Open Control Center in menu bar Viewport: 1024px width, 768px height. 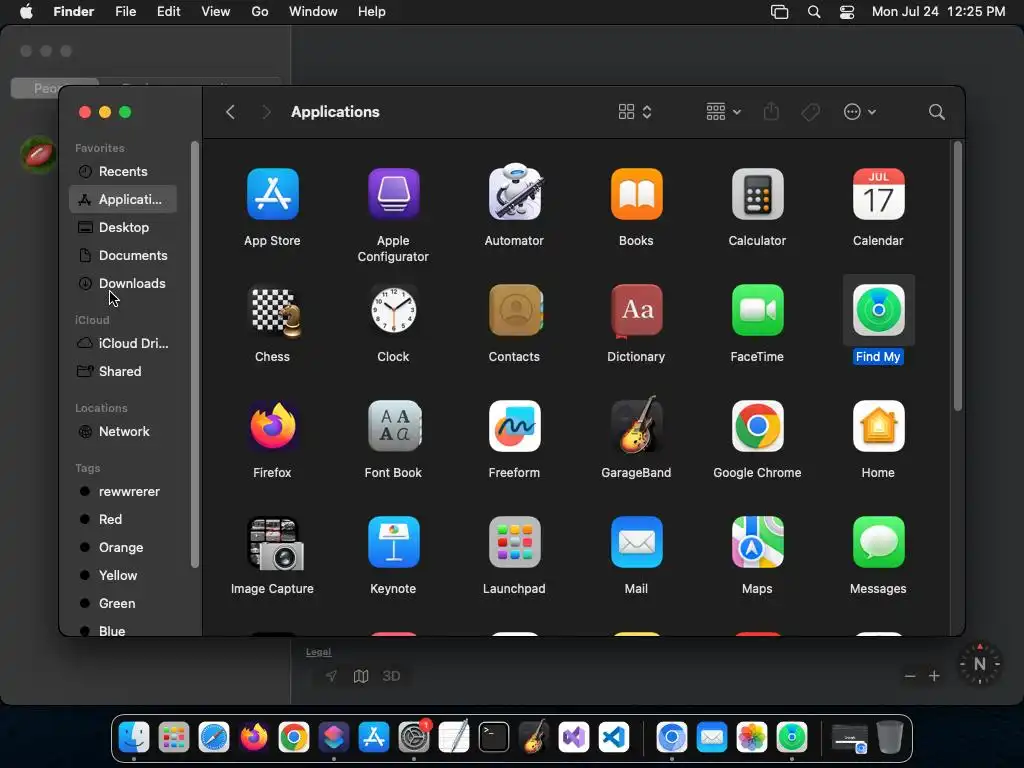click(x=847, y=12)
